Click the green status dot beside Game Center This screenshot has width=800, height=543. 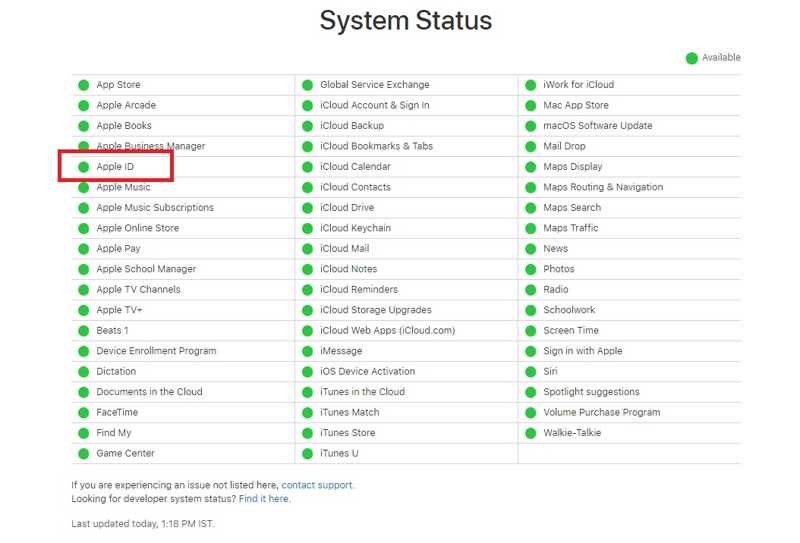pos(84,453)
